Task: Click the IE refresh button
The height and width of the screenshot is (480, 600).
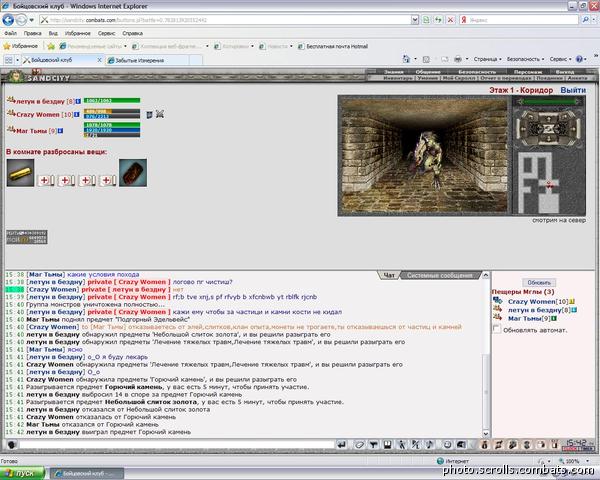Action: [x=438, y=20]
